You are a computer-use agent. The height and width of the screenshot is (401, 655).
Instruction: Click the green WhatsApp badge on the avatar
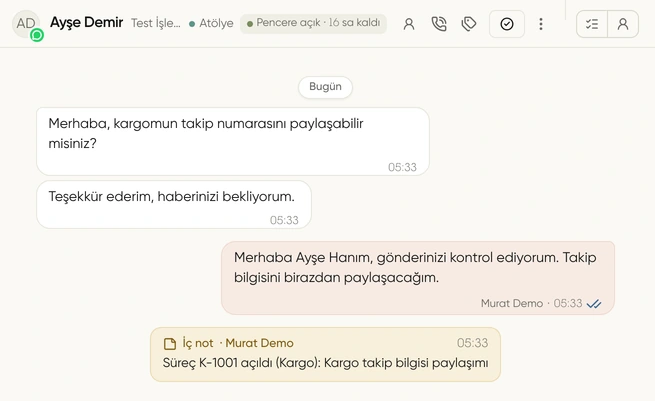37,35
